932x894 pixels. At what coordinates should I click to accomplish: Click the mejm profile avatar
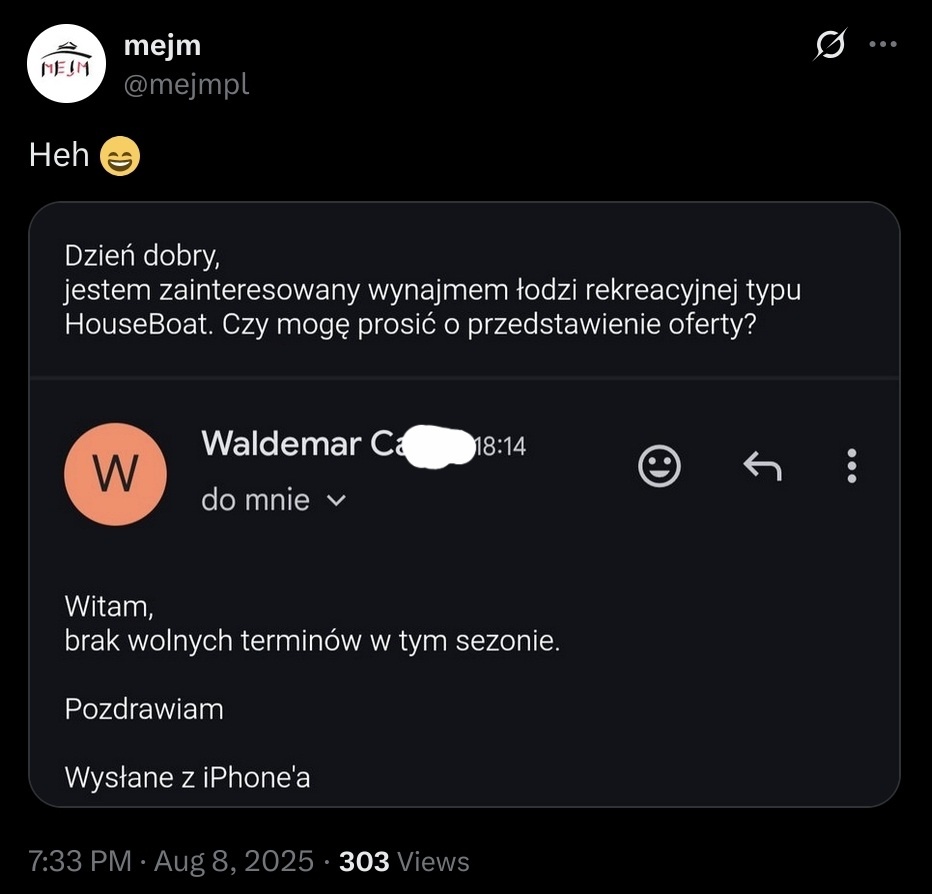[x=67, y=64]
